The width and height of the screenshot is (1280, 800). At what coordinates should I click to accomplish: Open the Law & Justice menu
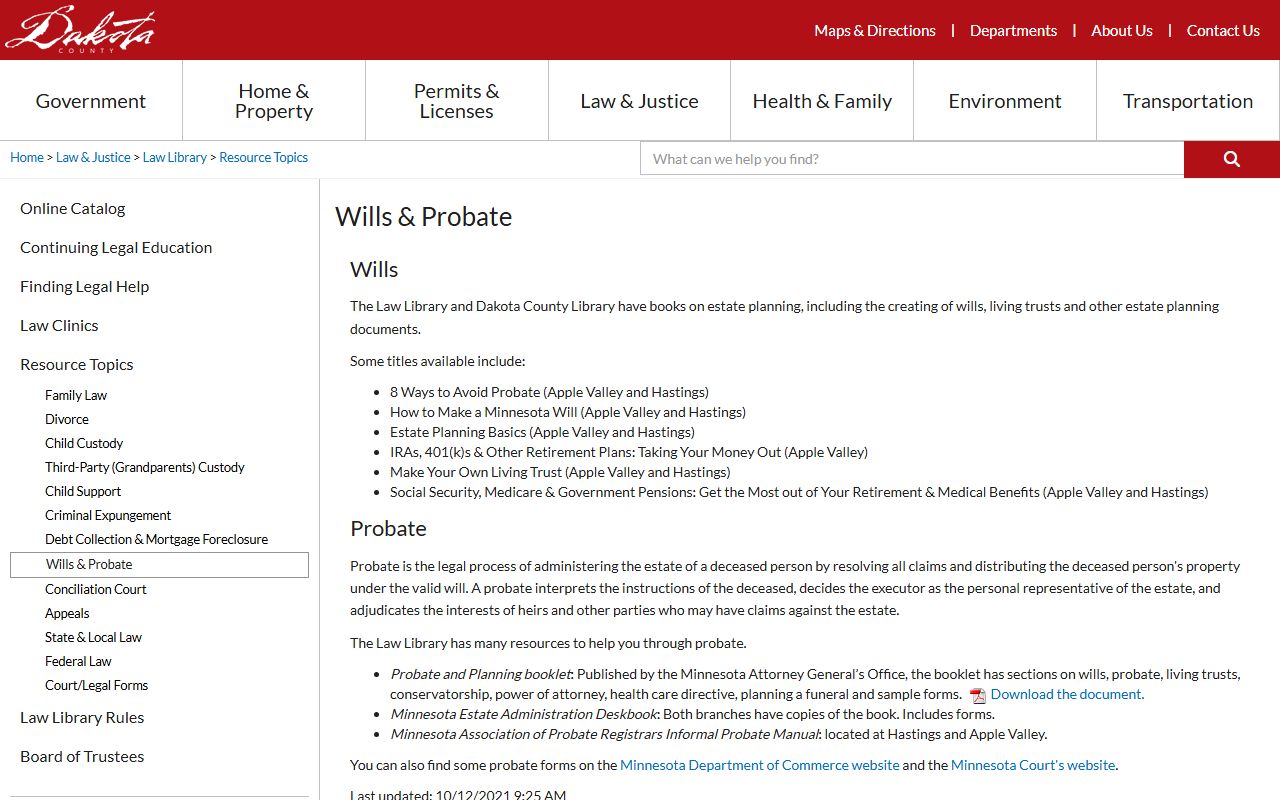coord(640,101)
